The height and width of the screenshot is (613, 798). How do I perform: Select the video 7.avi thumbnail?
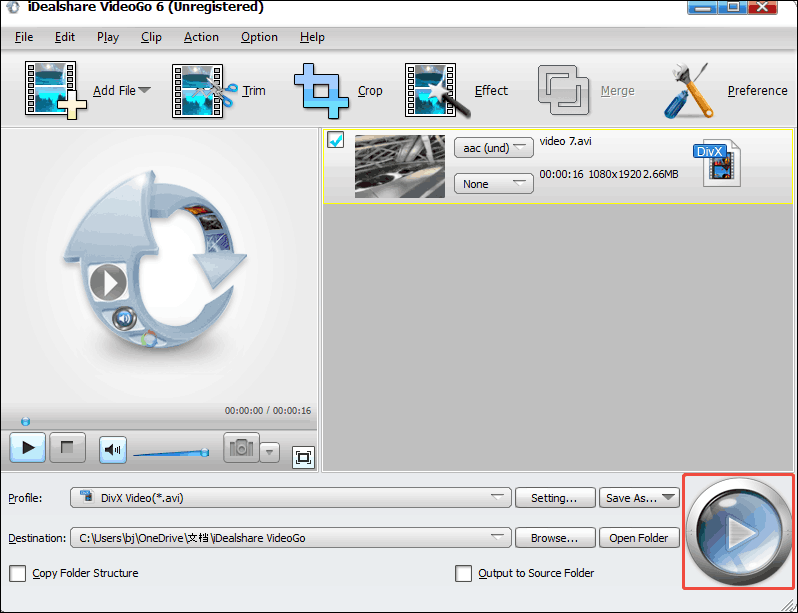tap(400, 166)
